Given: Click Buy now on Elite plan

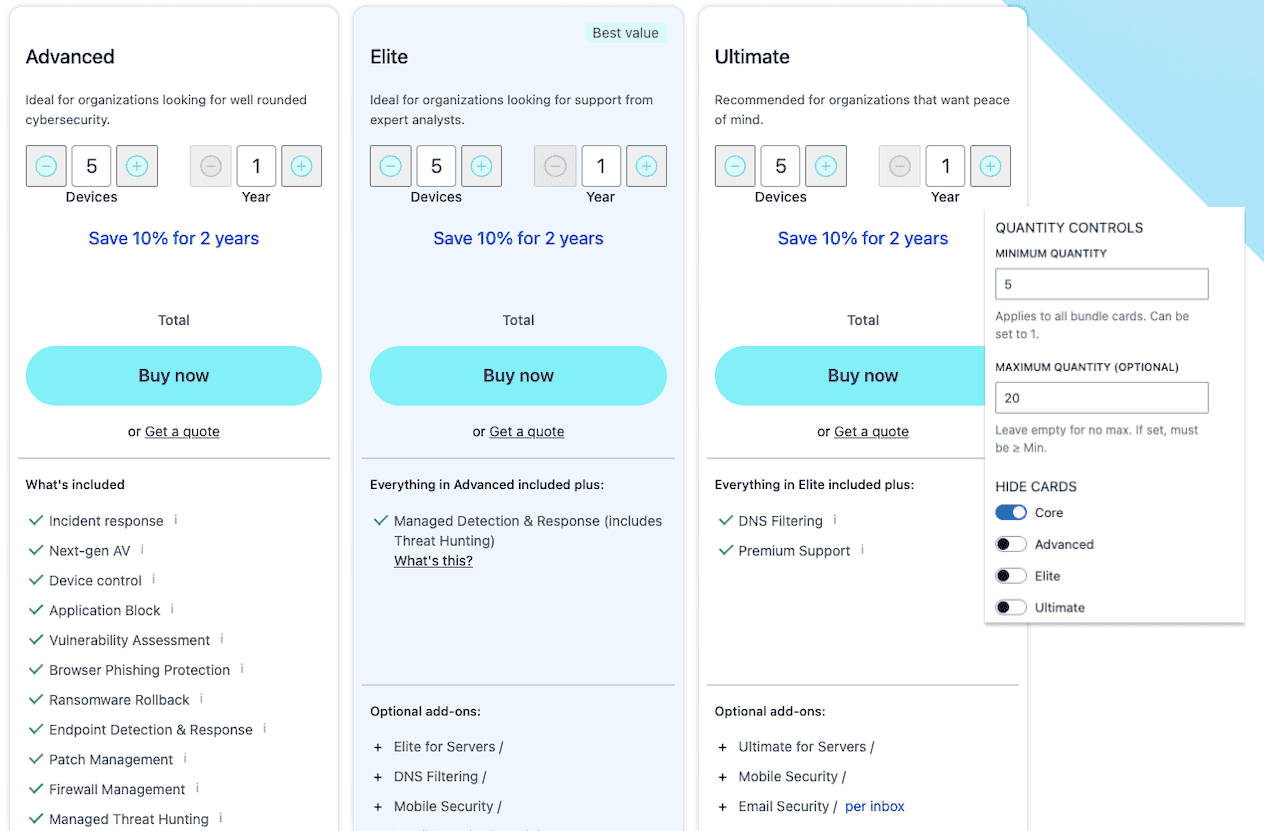Looking at the screenshot, I should (518, 376).
